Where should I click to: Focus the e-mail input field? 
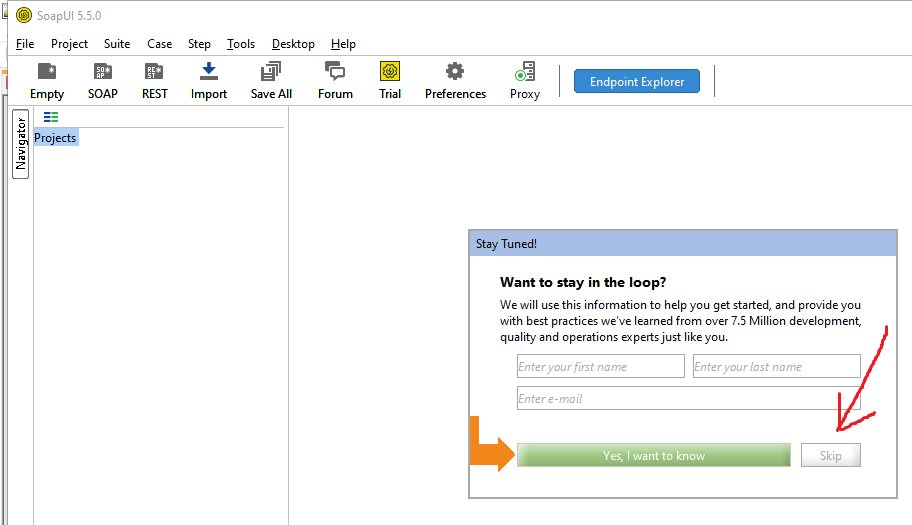point(689,398)
